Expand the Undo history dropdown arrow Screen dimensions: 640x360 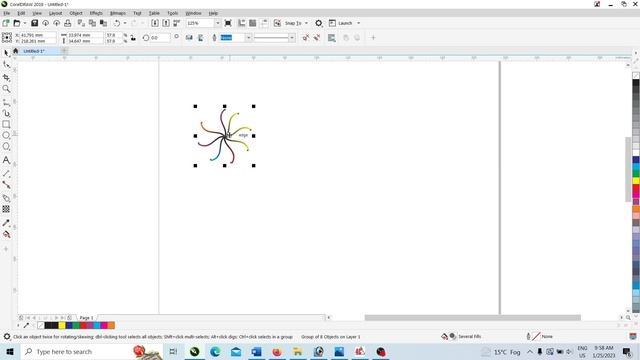125,23
